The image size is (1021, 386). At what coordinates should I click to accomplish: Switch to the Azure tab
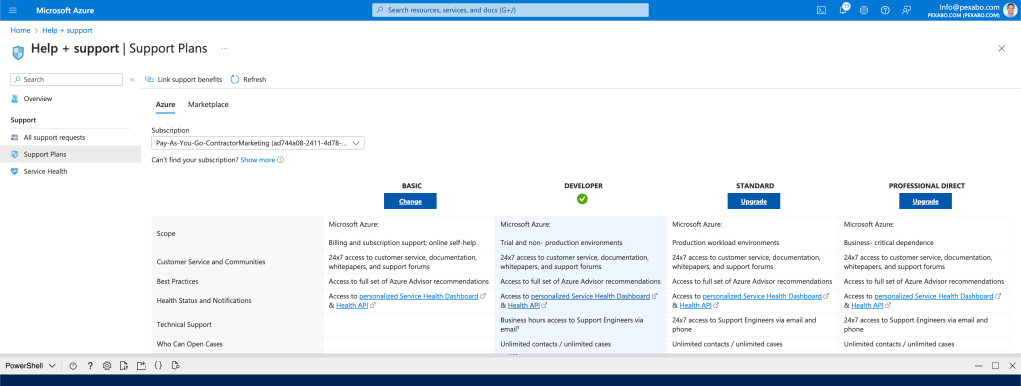click(x=165, y=104)
